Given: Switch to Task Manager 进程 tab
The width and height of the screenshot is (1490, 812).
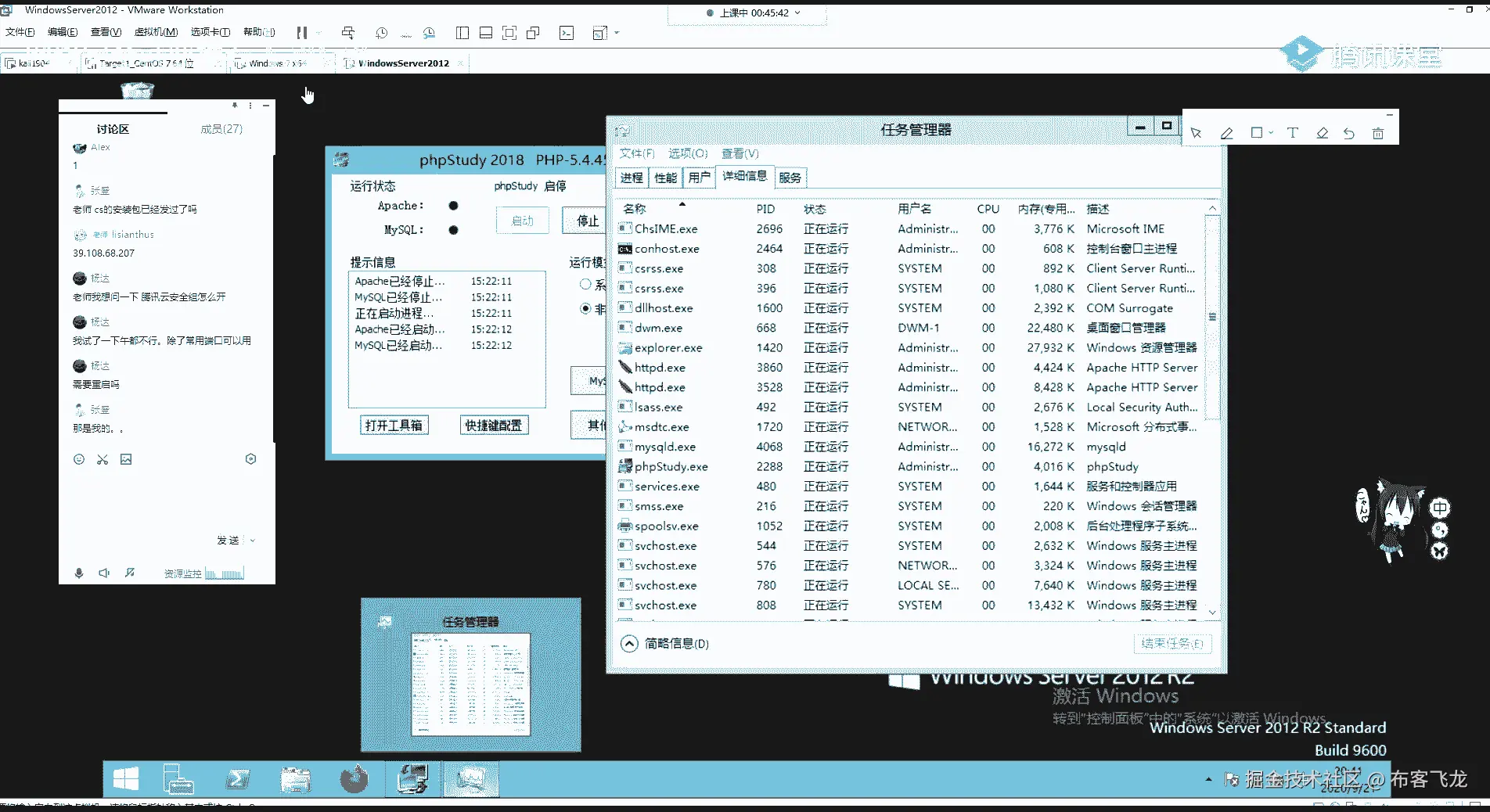Looking at the screenshot, I should pos(632,178).
